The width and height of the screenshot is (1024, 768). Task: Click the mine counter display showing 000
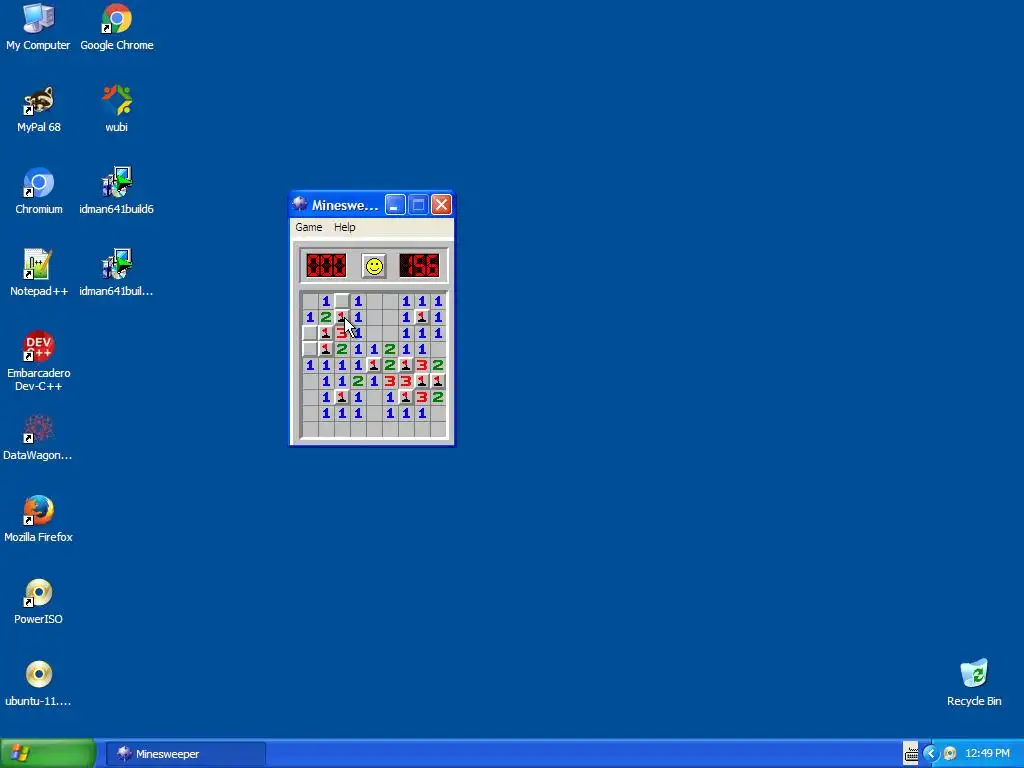pos(326,266)
